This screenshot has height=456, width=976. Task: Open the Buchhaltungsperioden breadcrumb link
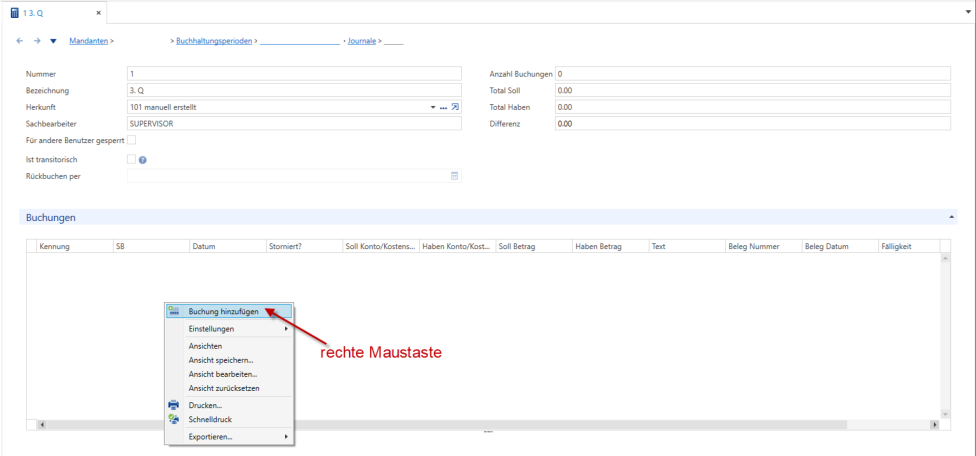tap(214, 41)
